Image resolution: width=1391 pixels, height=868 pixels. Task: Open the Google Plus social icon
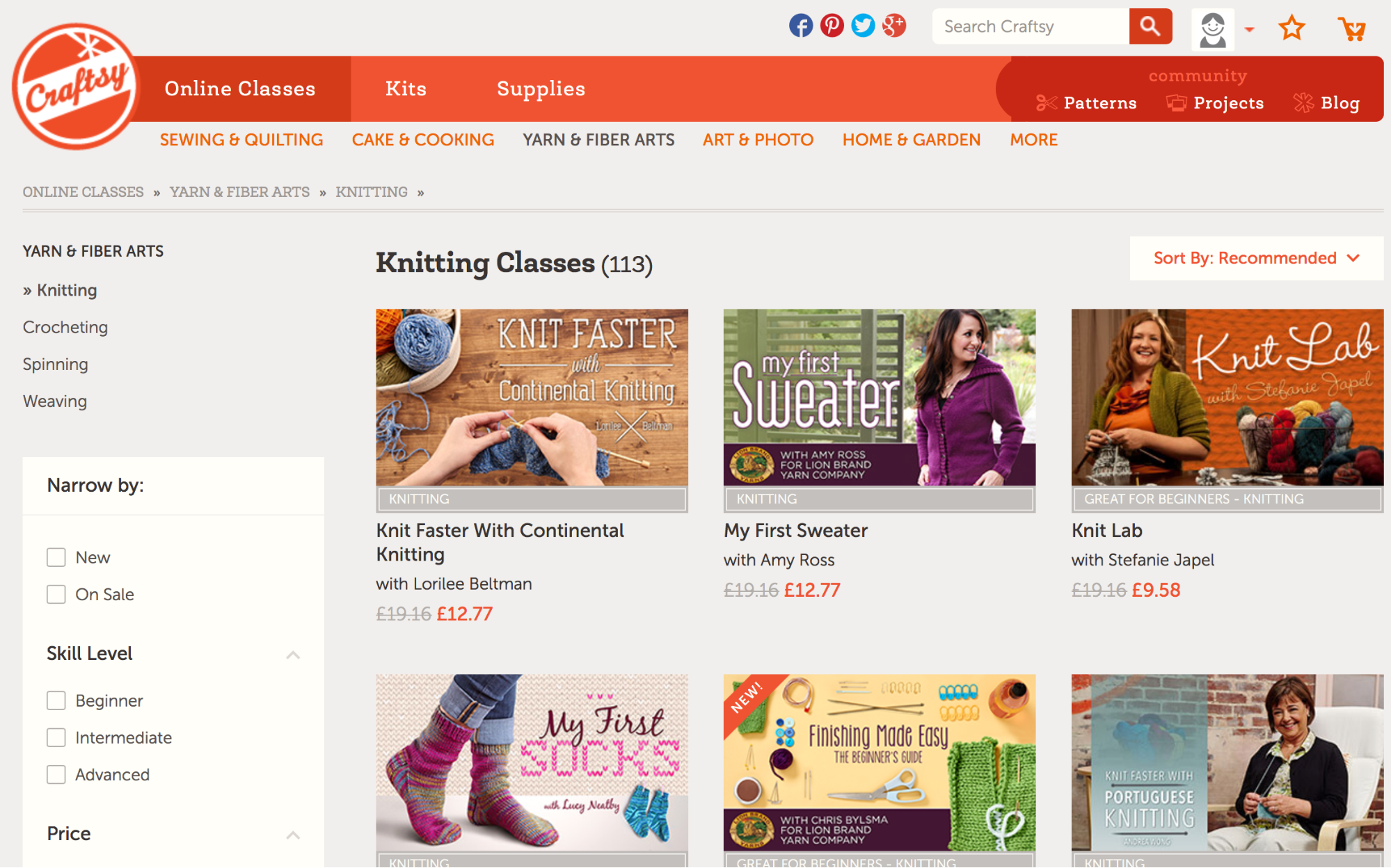(x=894, y=26)
